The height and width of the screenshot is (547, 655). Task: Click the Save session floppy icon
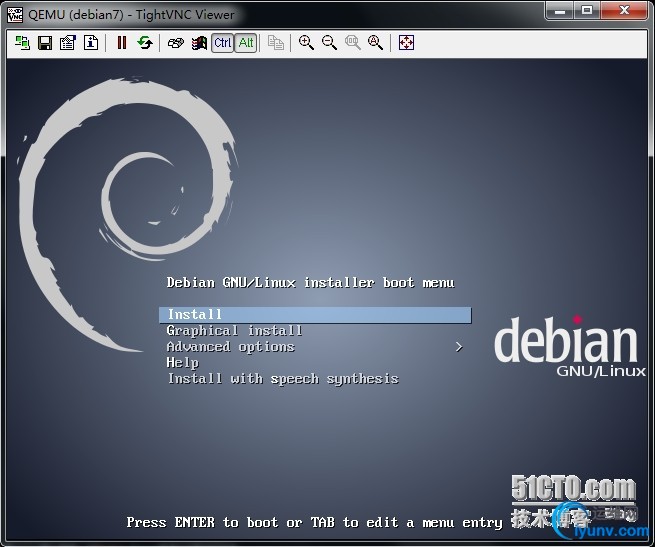tap(45, 43)
